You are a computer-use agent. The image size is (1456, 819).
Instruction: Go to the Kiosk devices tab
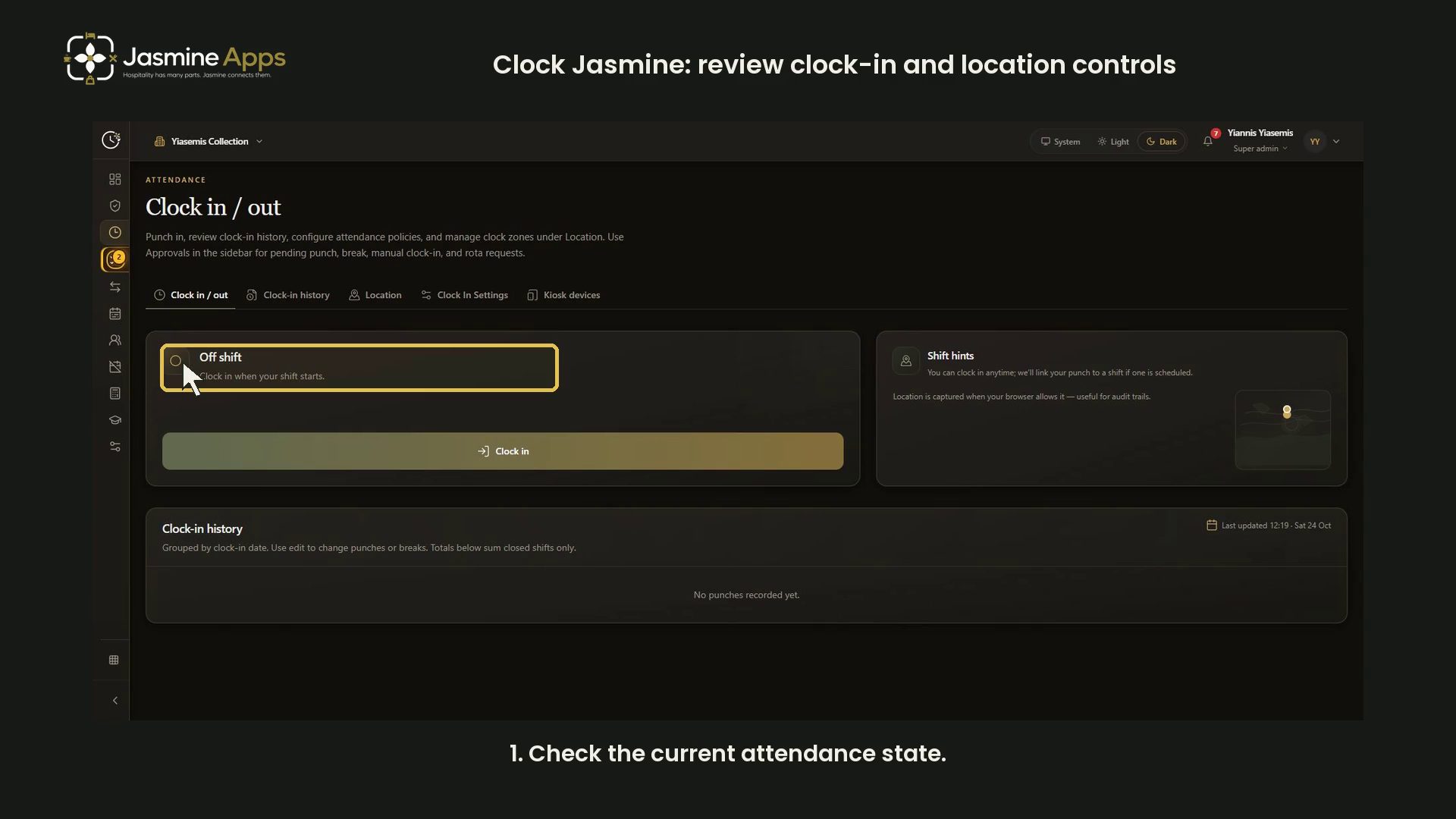pyautogui.click(x=563, y=295)
